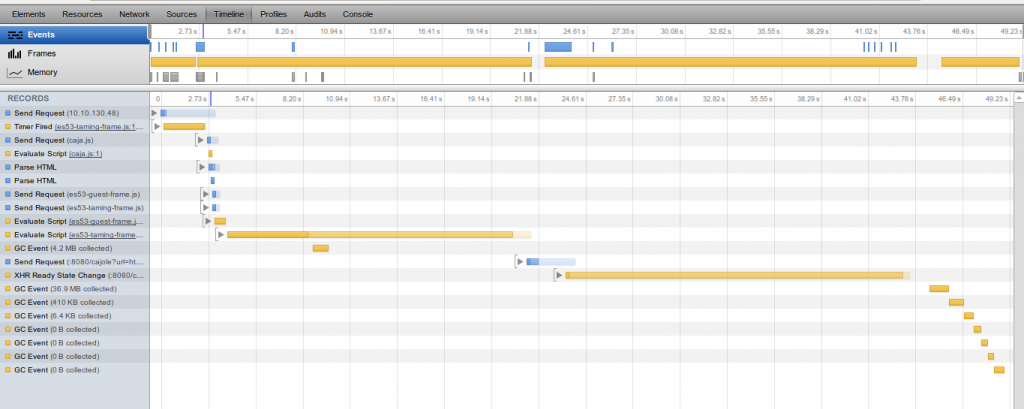Click the Memory line graph icon
The height and width of the screenshot is (409, 1024).
coord(15,73)
